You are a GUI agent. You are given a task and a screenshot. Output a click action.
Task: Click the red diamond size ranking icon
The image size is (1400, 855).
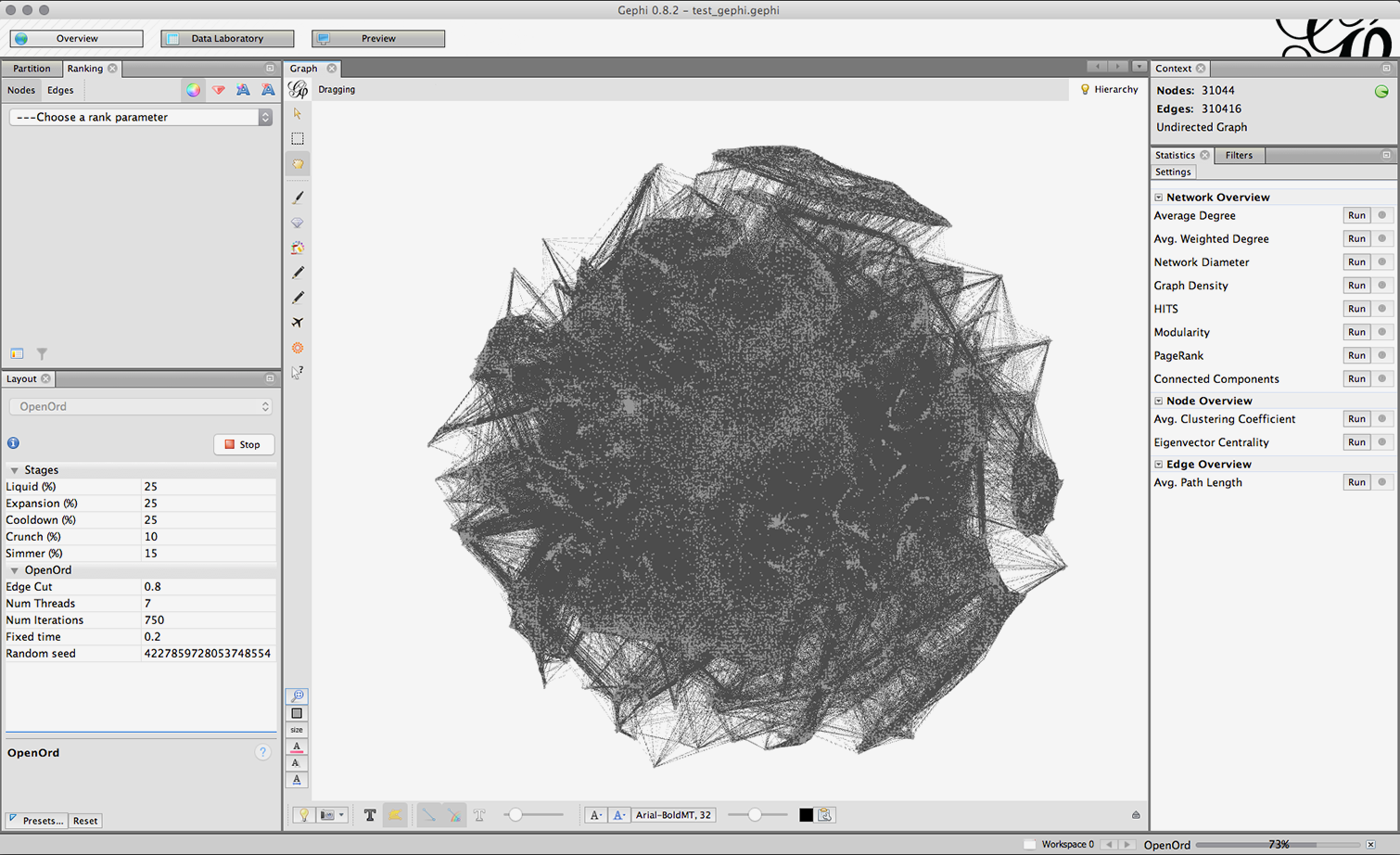coord(219,90)
